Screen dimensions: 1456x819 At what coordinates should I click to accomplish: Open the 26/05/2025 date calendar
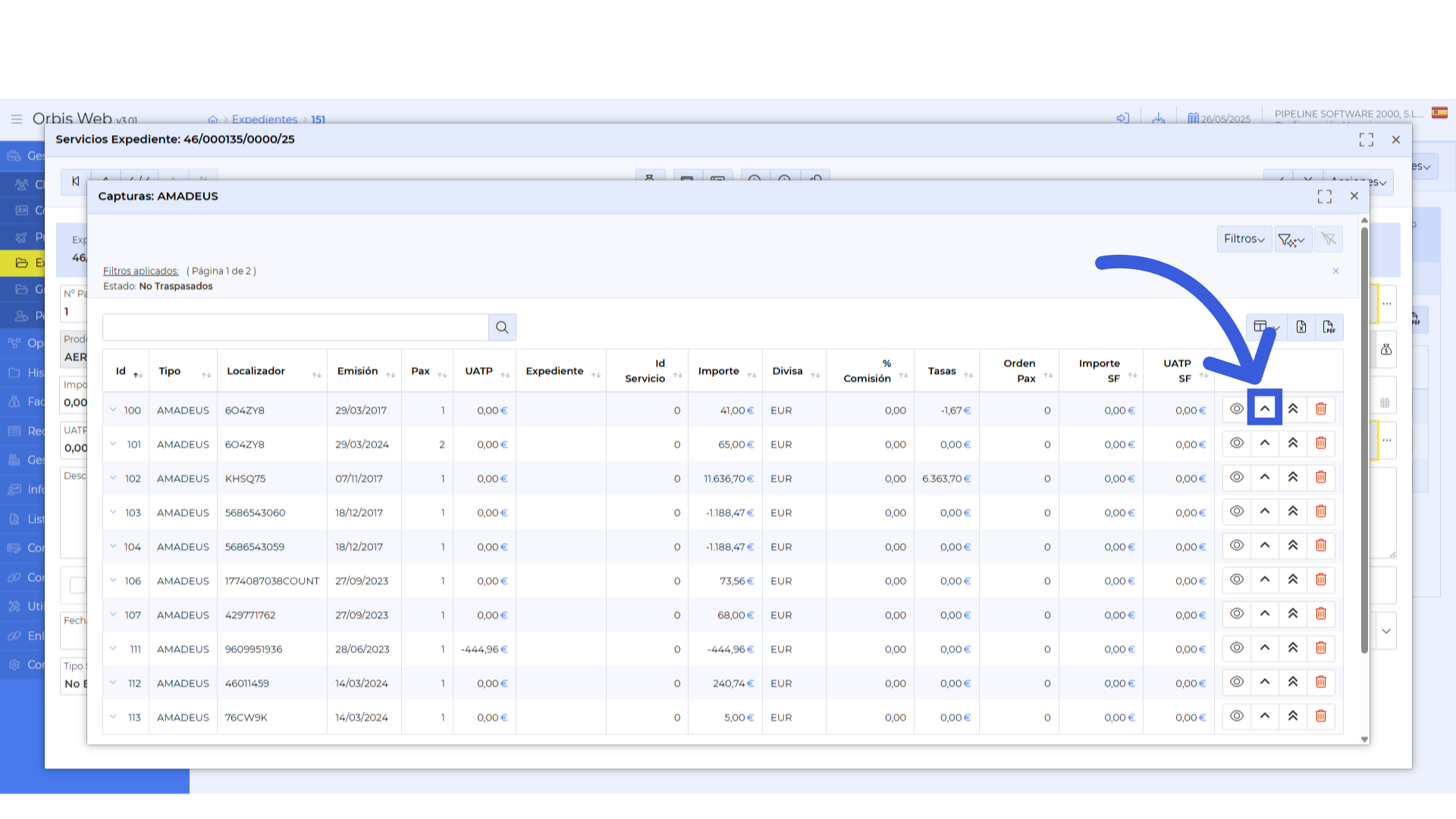(x=1219, y=118)
